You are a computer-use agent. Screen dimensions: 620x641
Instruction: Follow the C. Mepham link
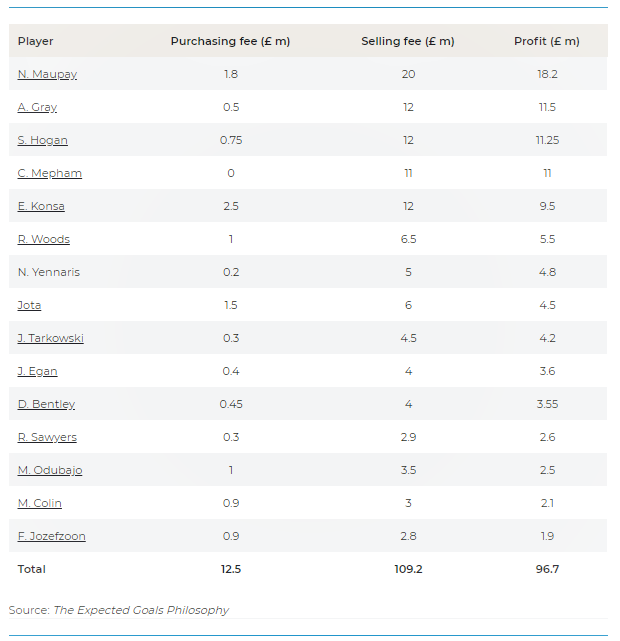[49, 173]
